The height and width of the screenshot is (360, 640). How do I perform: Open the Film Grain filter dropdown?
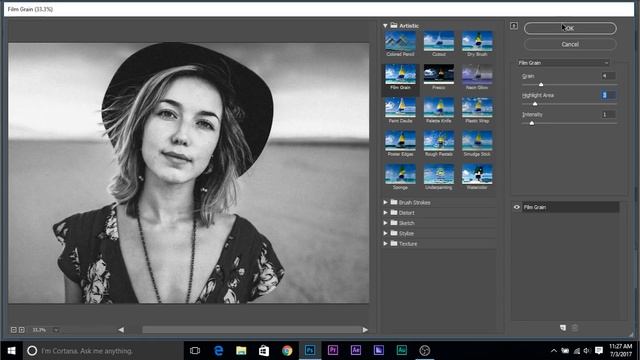pyautogui.click(x=563, y=63)
